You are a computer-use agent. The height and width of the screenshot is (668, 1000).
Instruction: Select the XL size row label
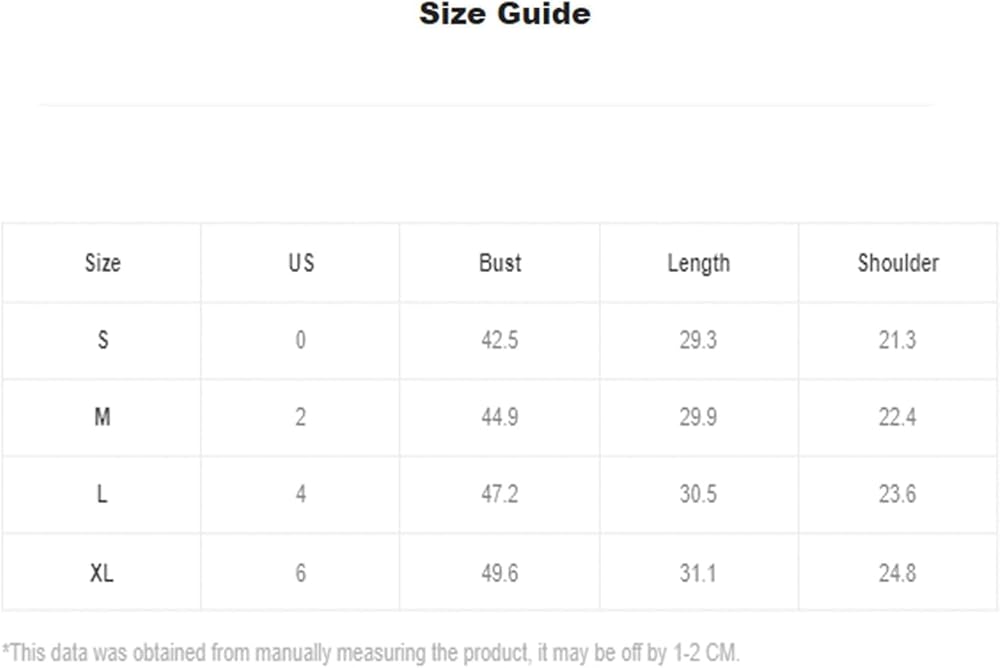point(102,572)
